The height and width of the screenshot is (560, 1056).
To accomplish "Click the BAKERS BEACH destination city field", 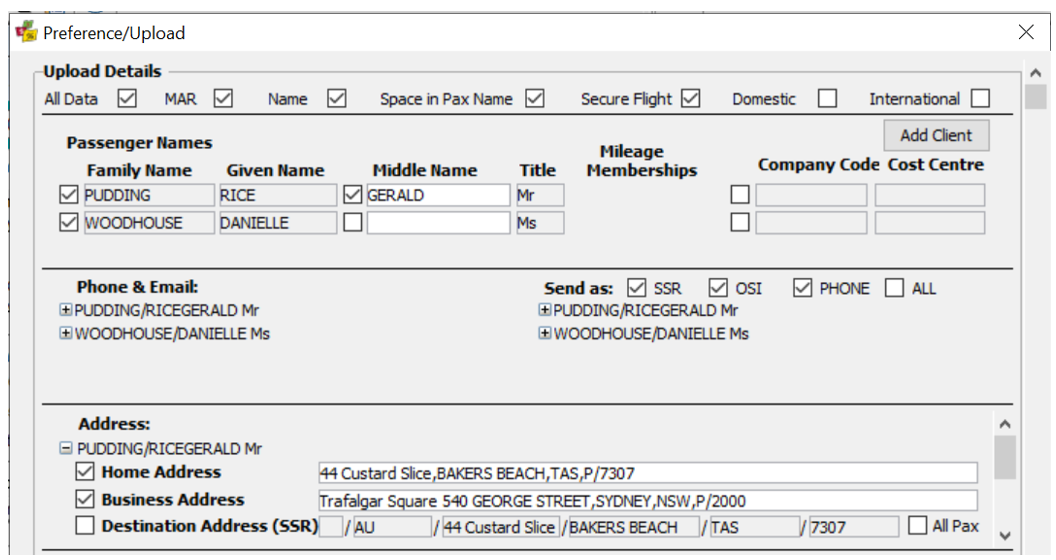I will tap(634, 527).
